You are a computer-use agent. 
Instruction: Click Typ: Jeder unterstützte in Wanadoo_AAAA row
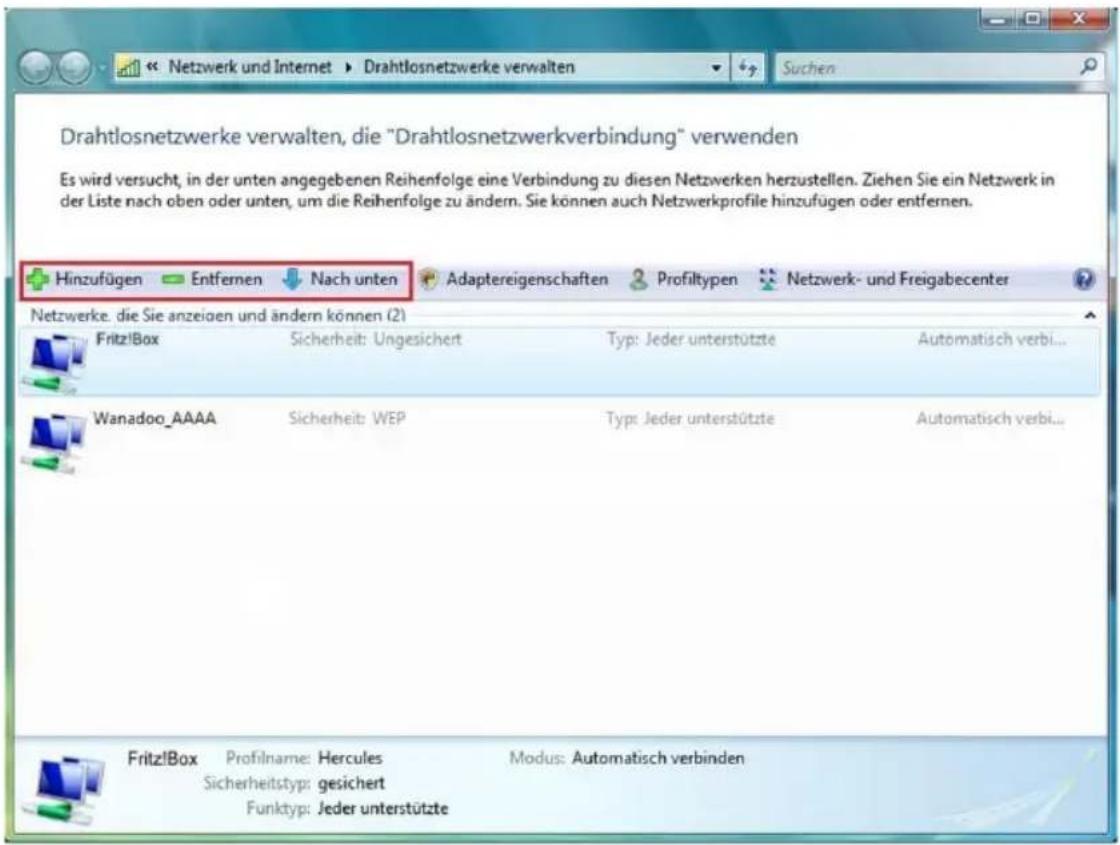tap(691, 419)
